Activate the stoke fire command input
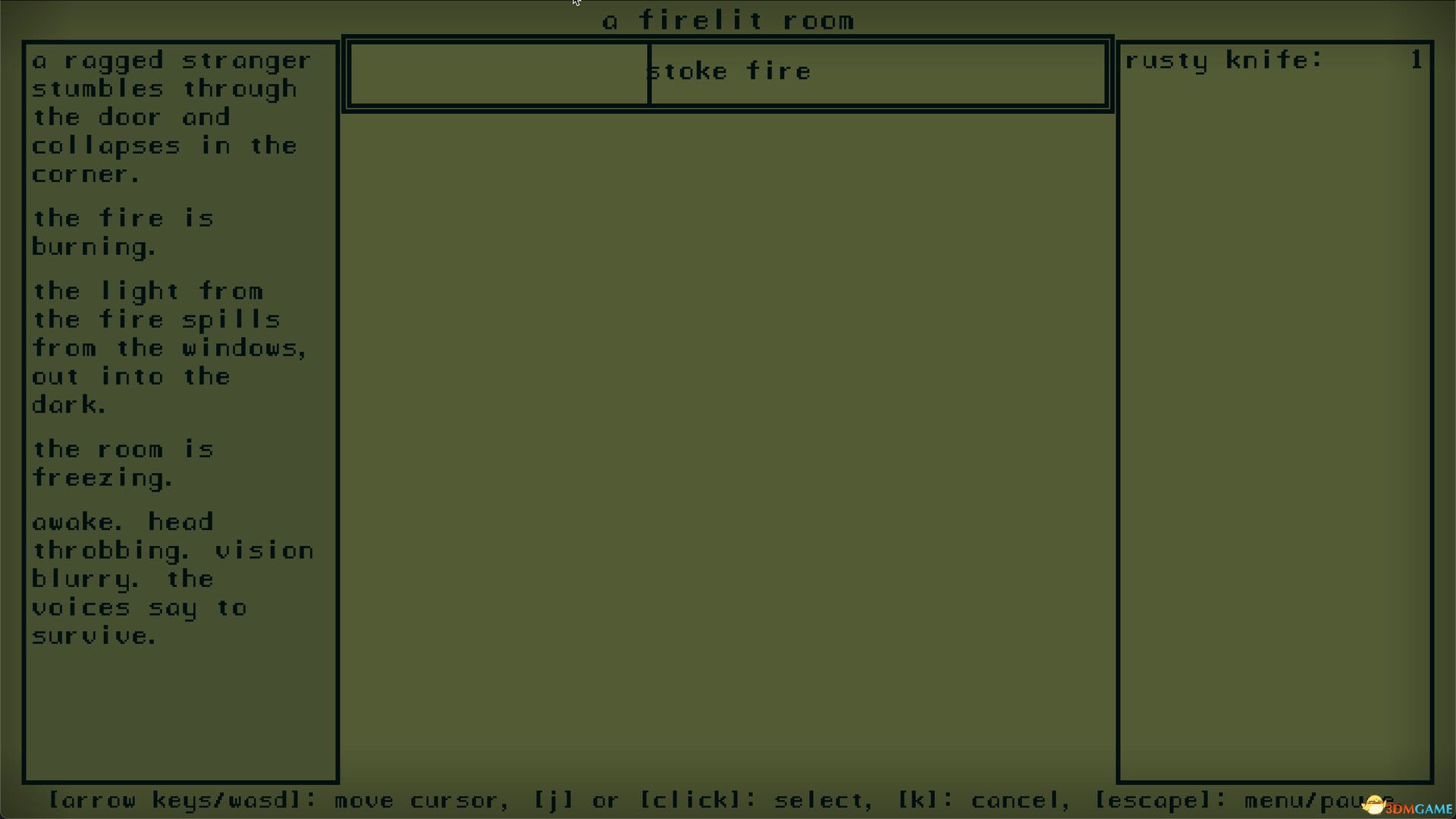Screen dimensions: 1456x819 click(728, 70)
